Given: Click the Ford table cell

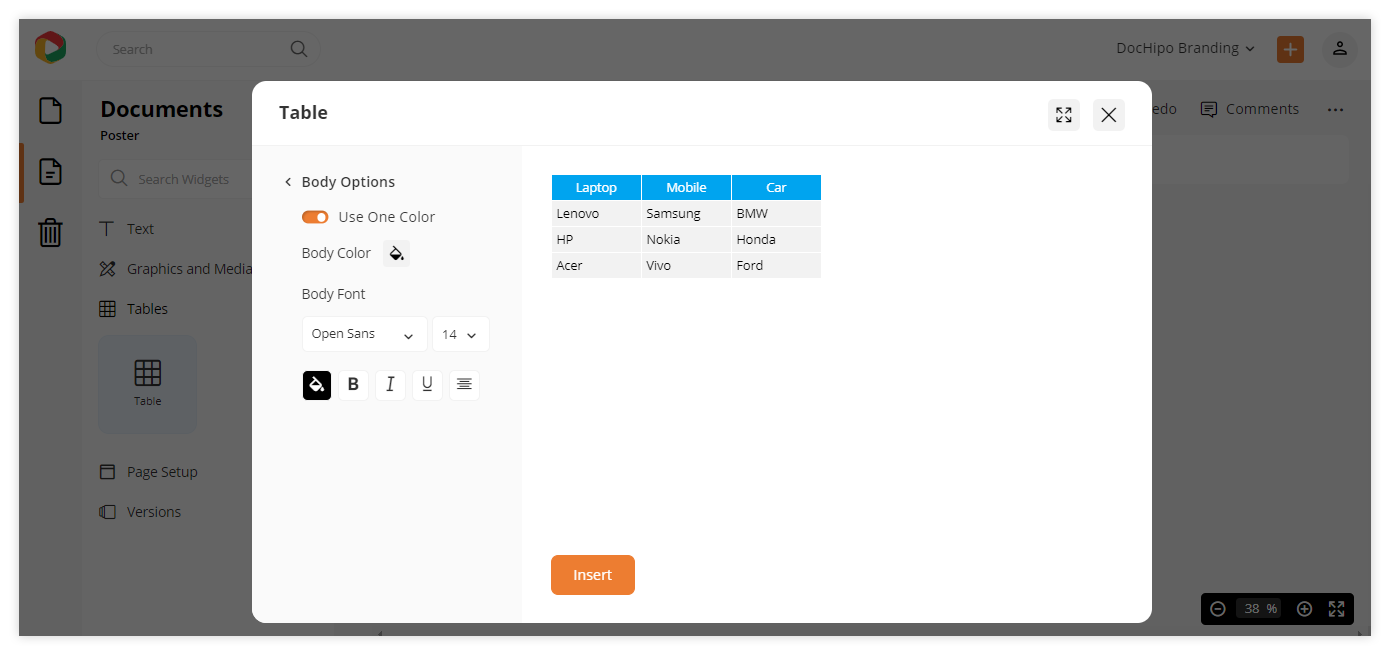Looking at the screenshot, I should (x=776, y=266).
